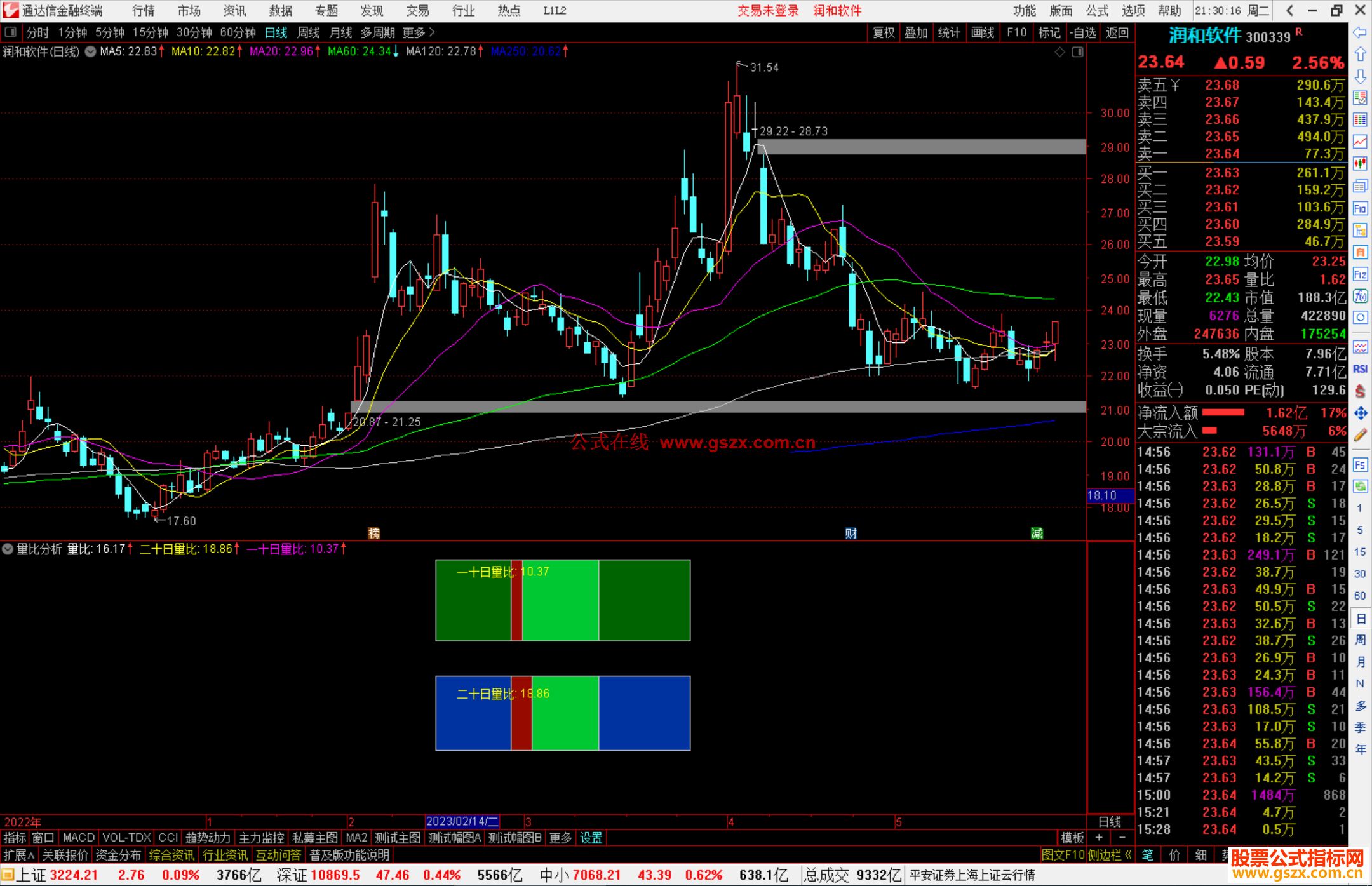Collapse the 侧边栏 side panel
The height and width of the screenshot is (886, 1372).
tap(1109, 855)
